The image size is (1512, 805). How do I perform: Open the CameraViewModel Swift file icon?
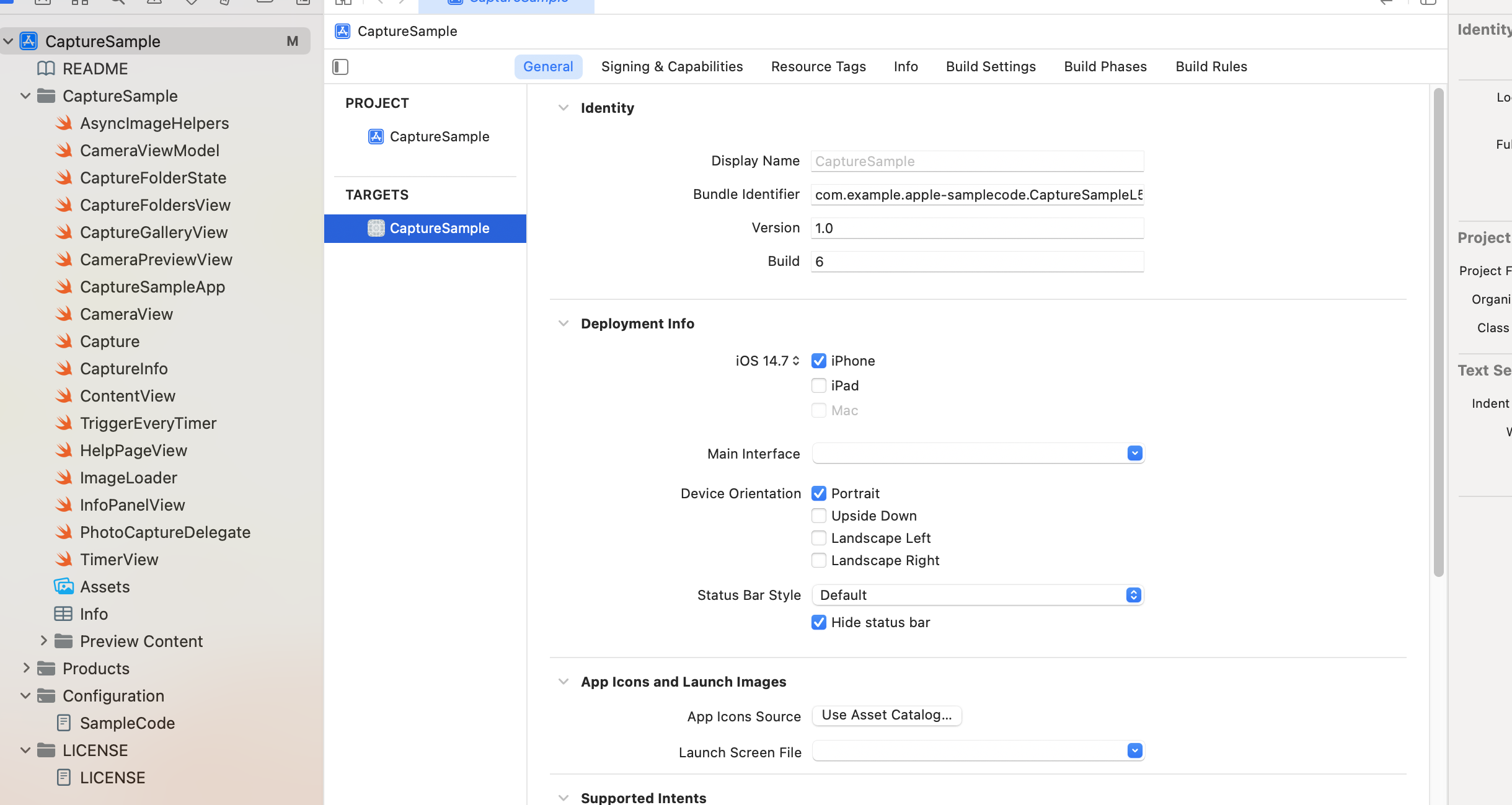pos(64,150)
